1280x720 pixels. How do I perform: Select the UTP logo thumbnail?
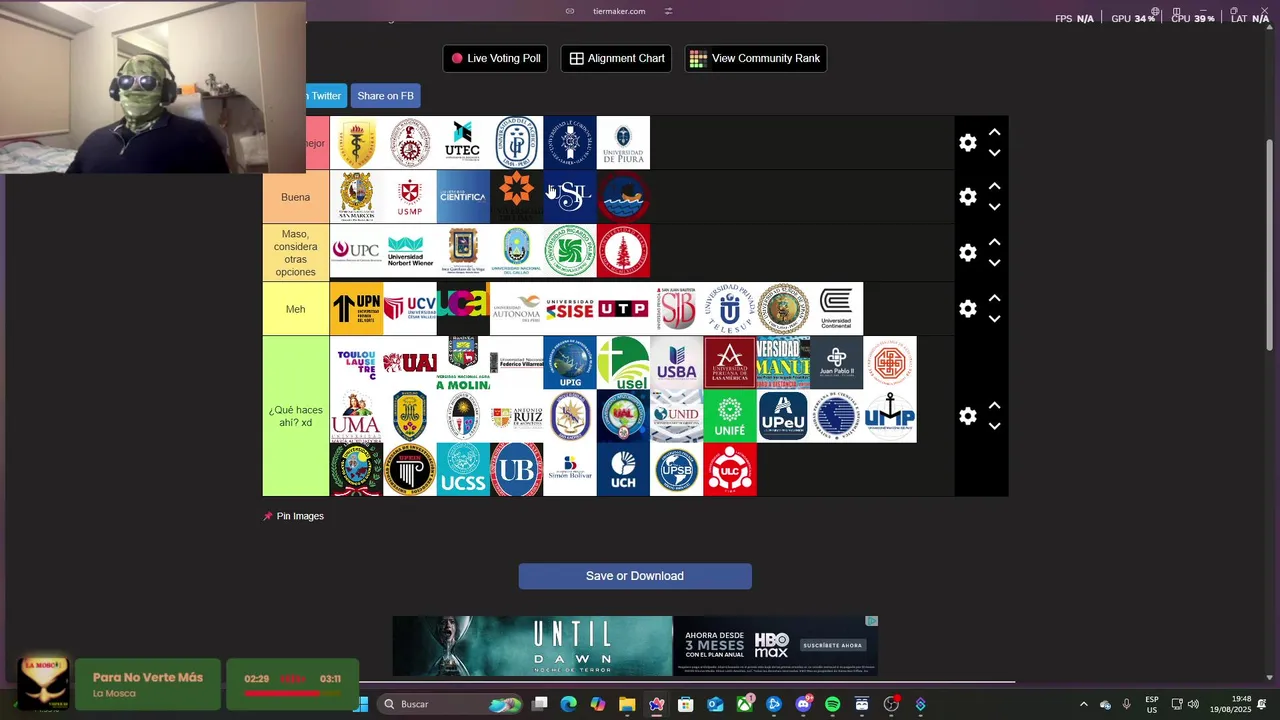(623, 309)
